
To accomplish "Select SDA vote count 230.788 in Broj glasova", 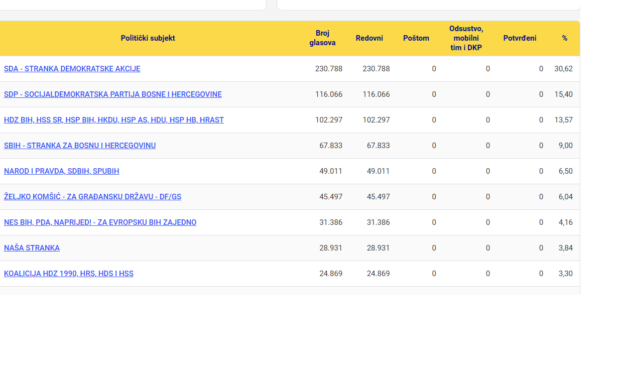I will 329,69.
